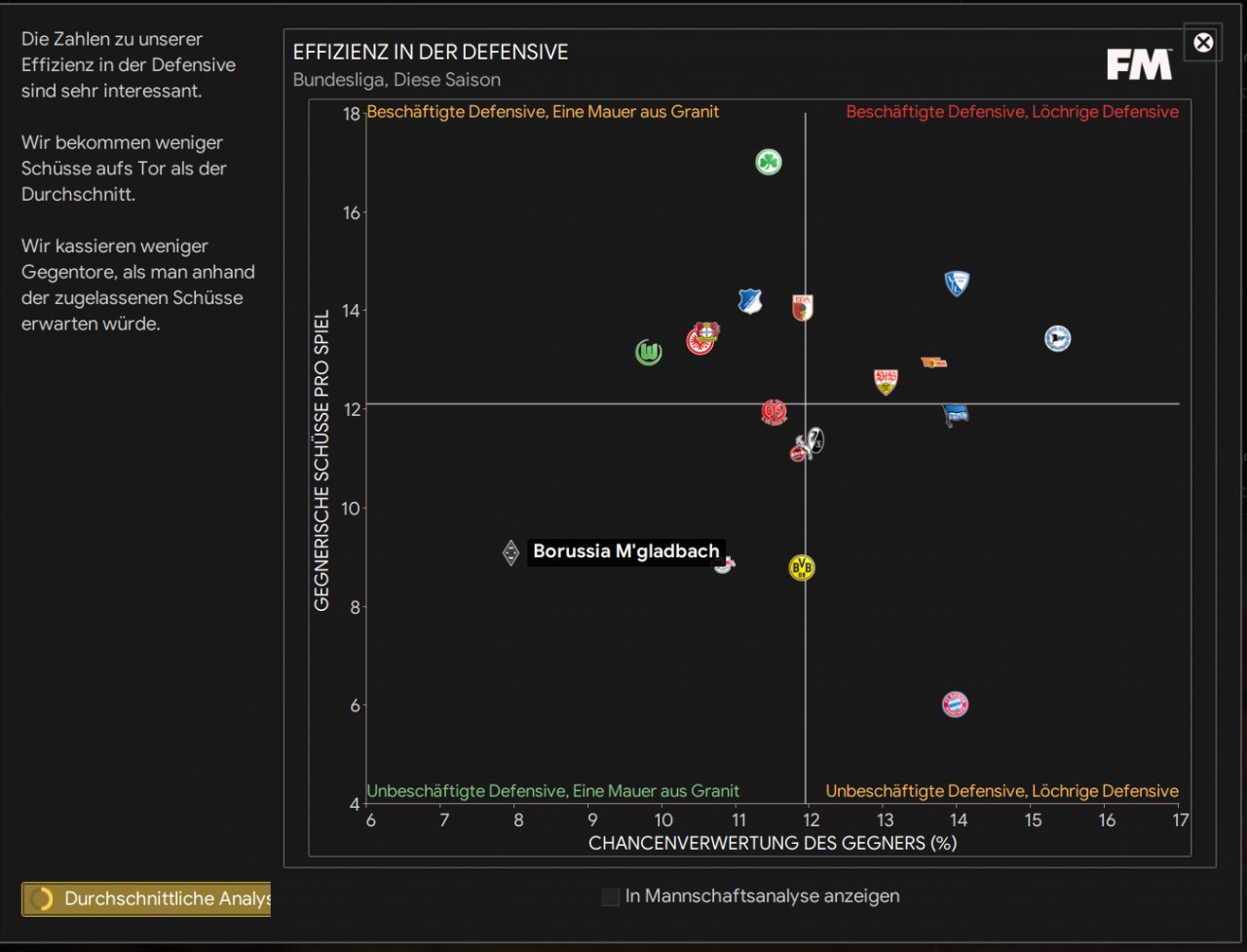Click the FC Augsburg crest data point

tap(802, 308)
